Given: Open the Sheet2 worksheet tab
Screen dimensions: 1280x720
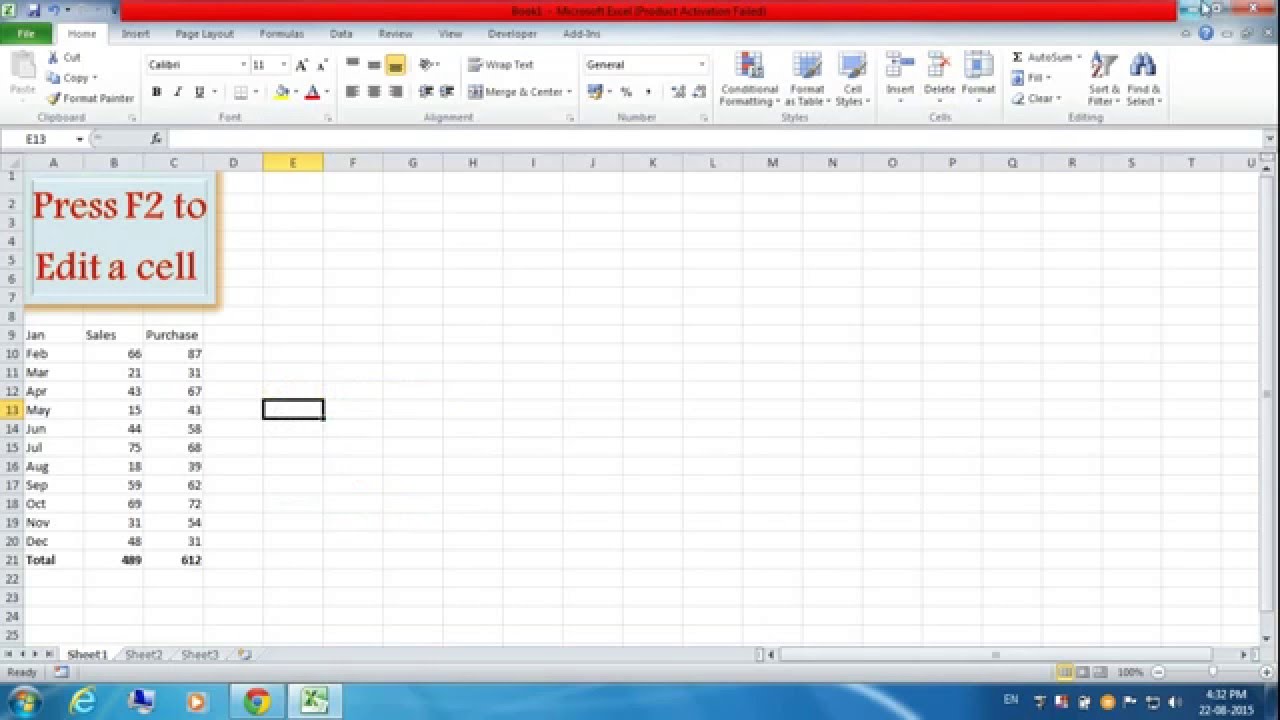Looking at the screenshot, I should [143, 655].
